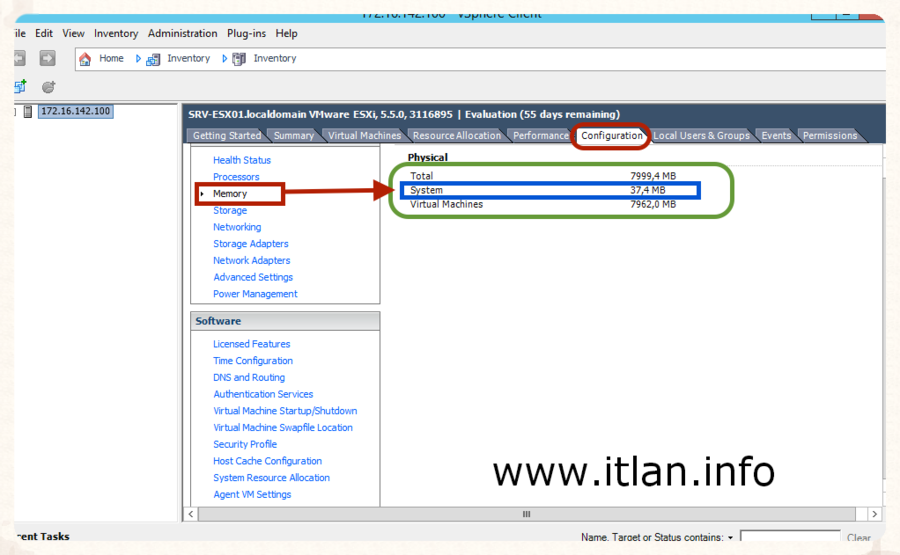Click the second Inventory breadcrumb server icon

coord(239,59)
